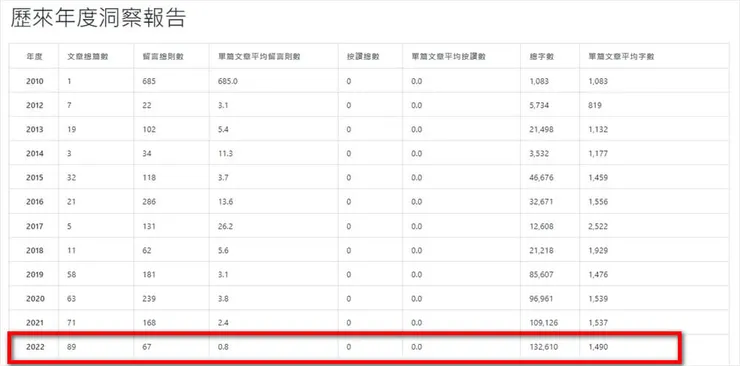This screenshot has width=740, height=366.
Task: Select the year cell 2012
Action: [34, 105]
